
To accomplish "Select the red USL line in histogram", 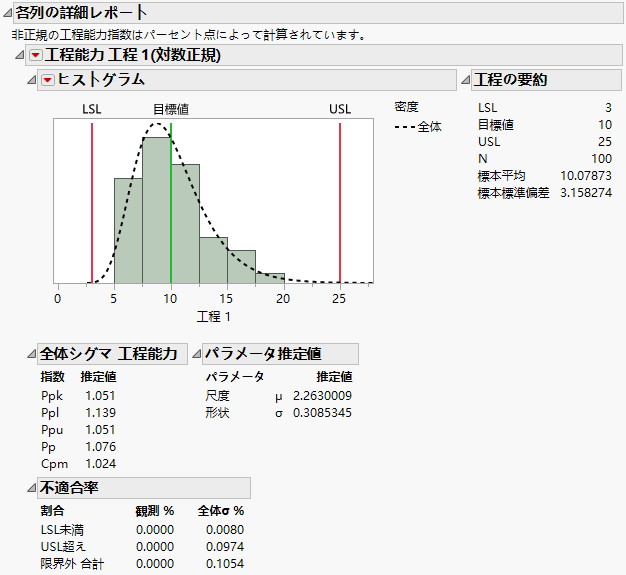I will (x=340, y=203).
